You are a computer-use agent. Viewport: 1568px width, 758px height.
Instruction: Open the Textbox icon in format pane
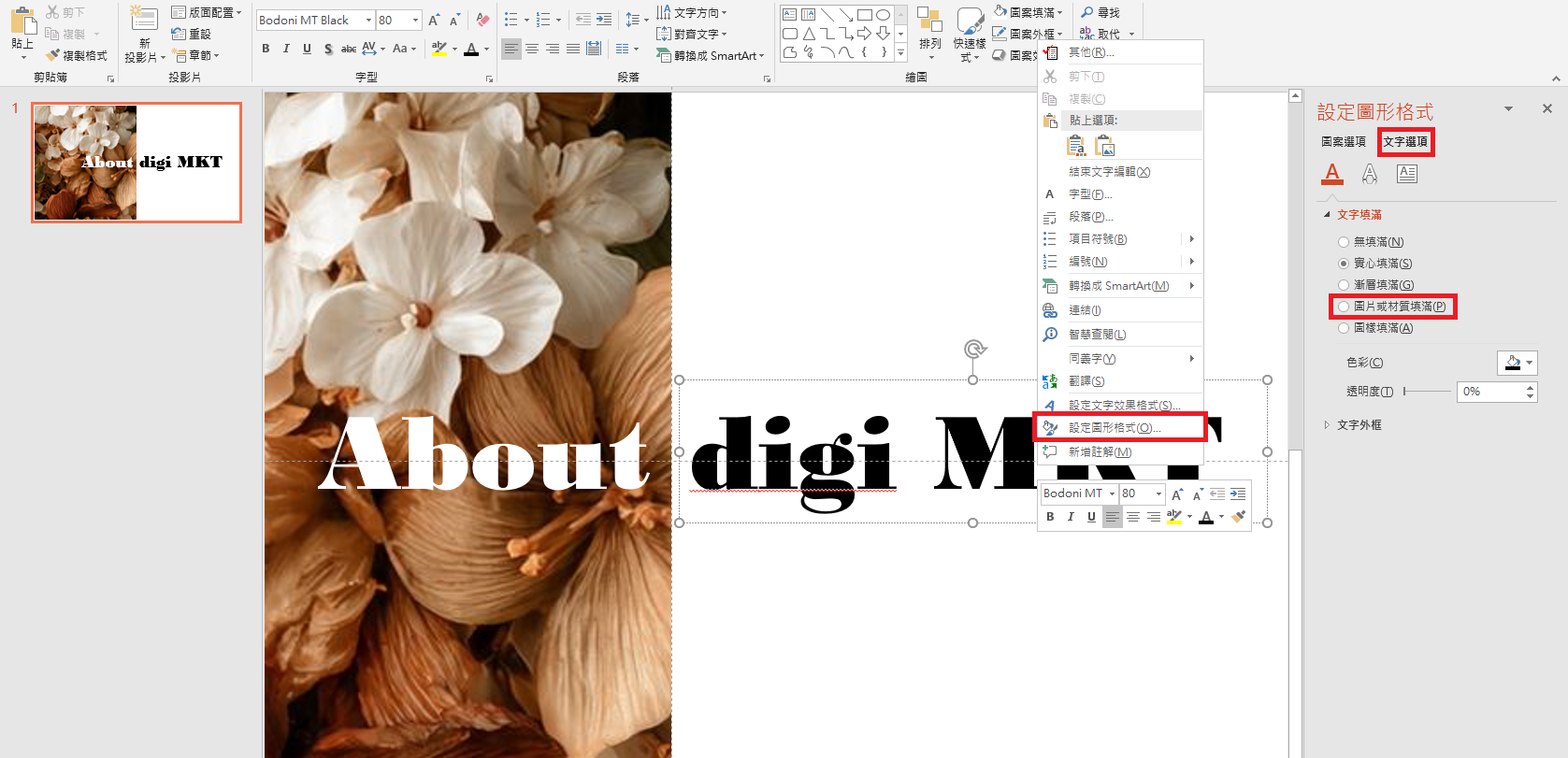[1407, 174]
